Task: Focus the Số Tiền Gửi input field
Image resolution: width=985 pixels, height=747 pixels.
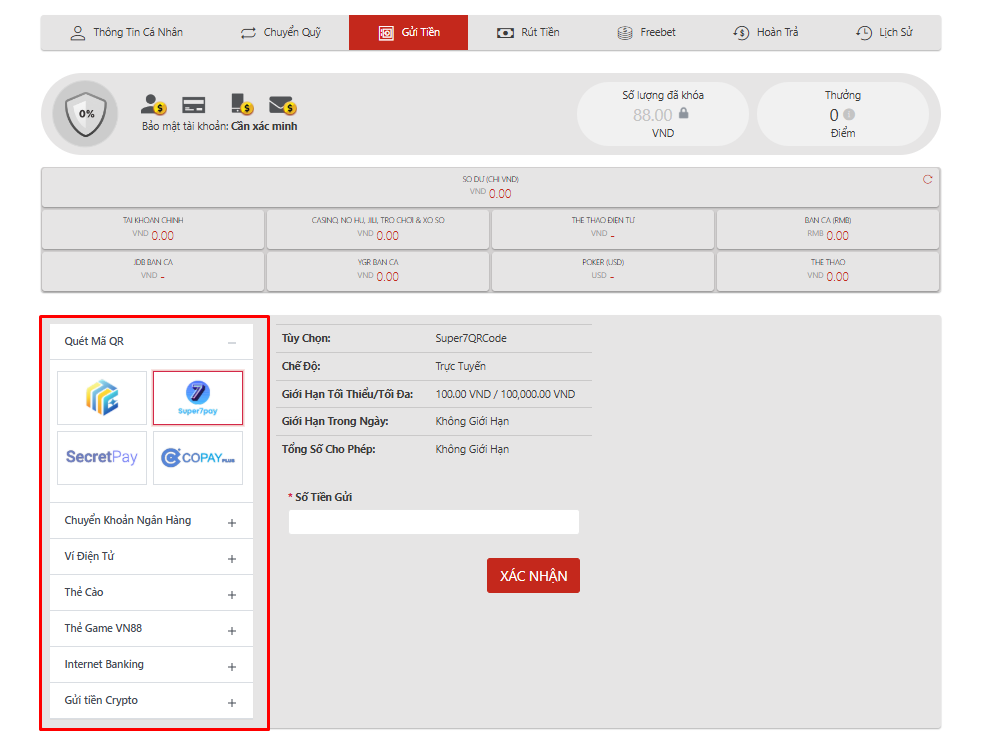Action: [x=433, y=522]
